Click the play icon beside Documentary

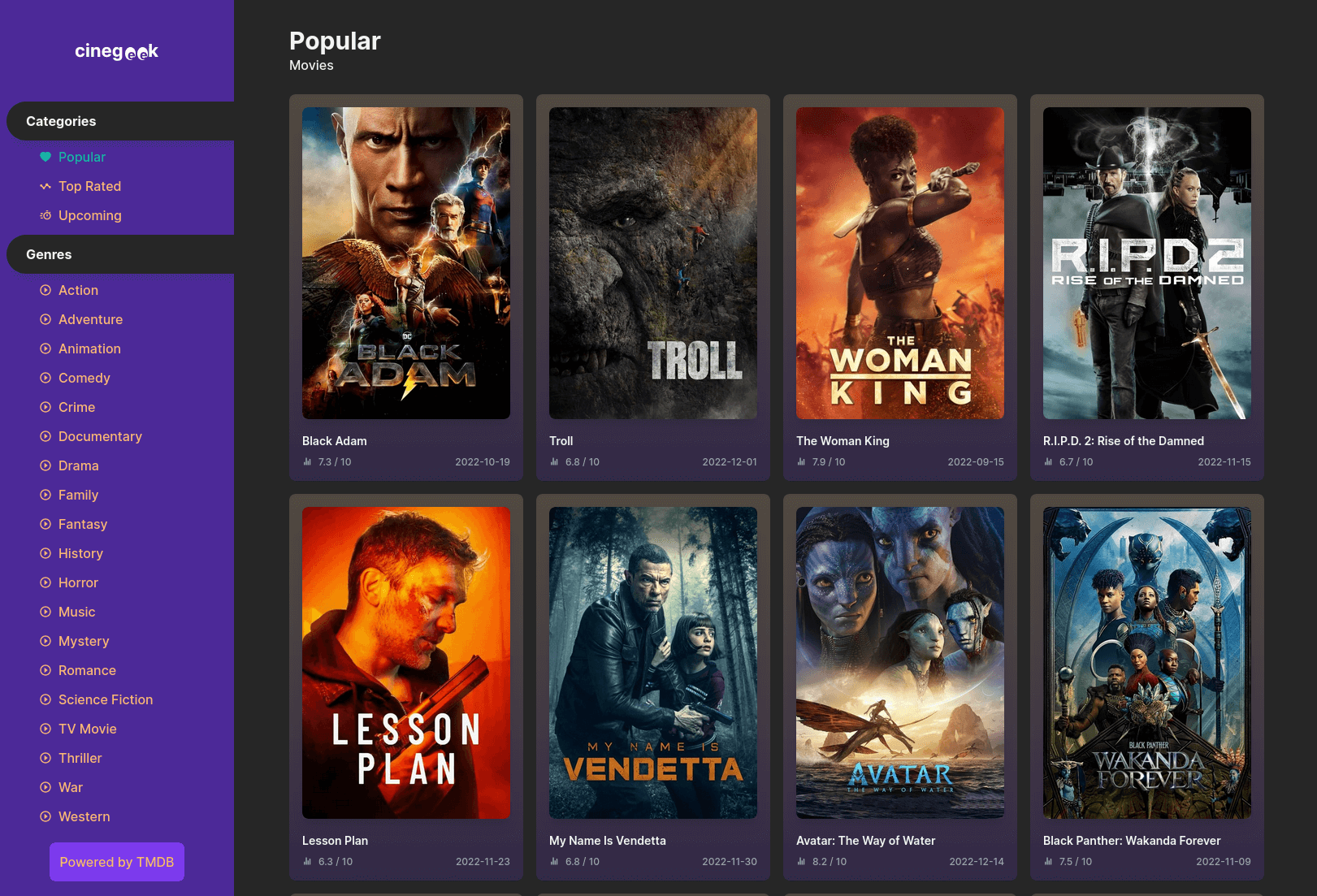click(x=45, y=436)
